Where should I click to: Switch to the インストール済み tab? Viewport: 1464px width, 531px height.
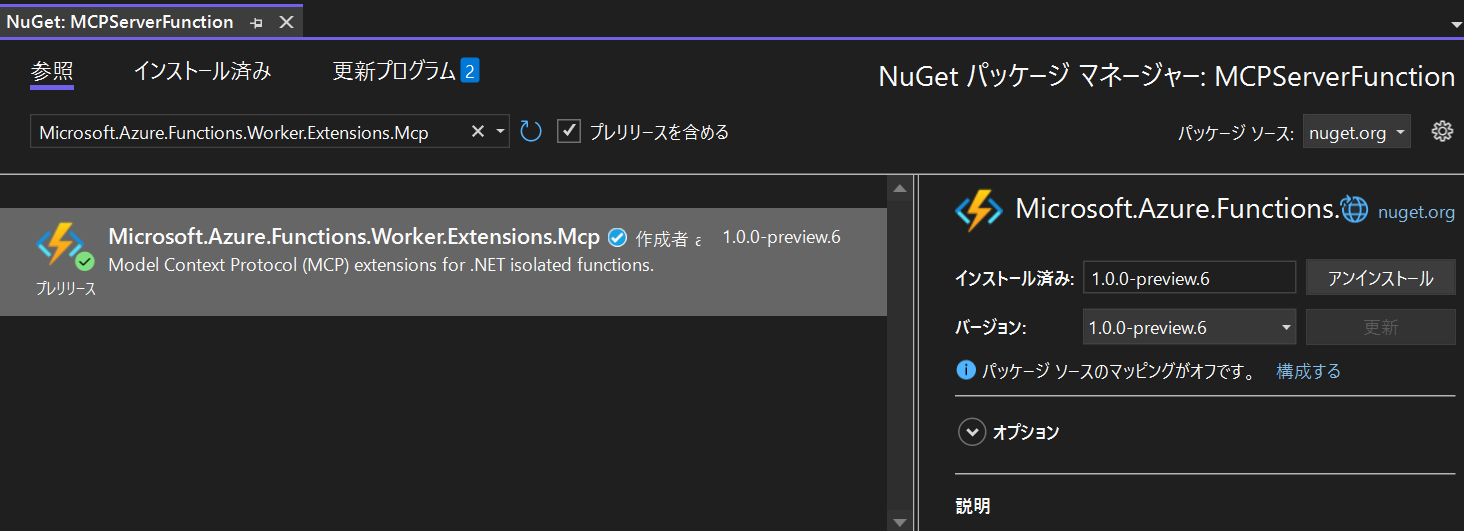[x=202, y=71]
